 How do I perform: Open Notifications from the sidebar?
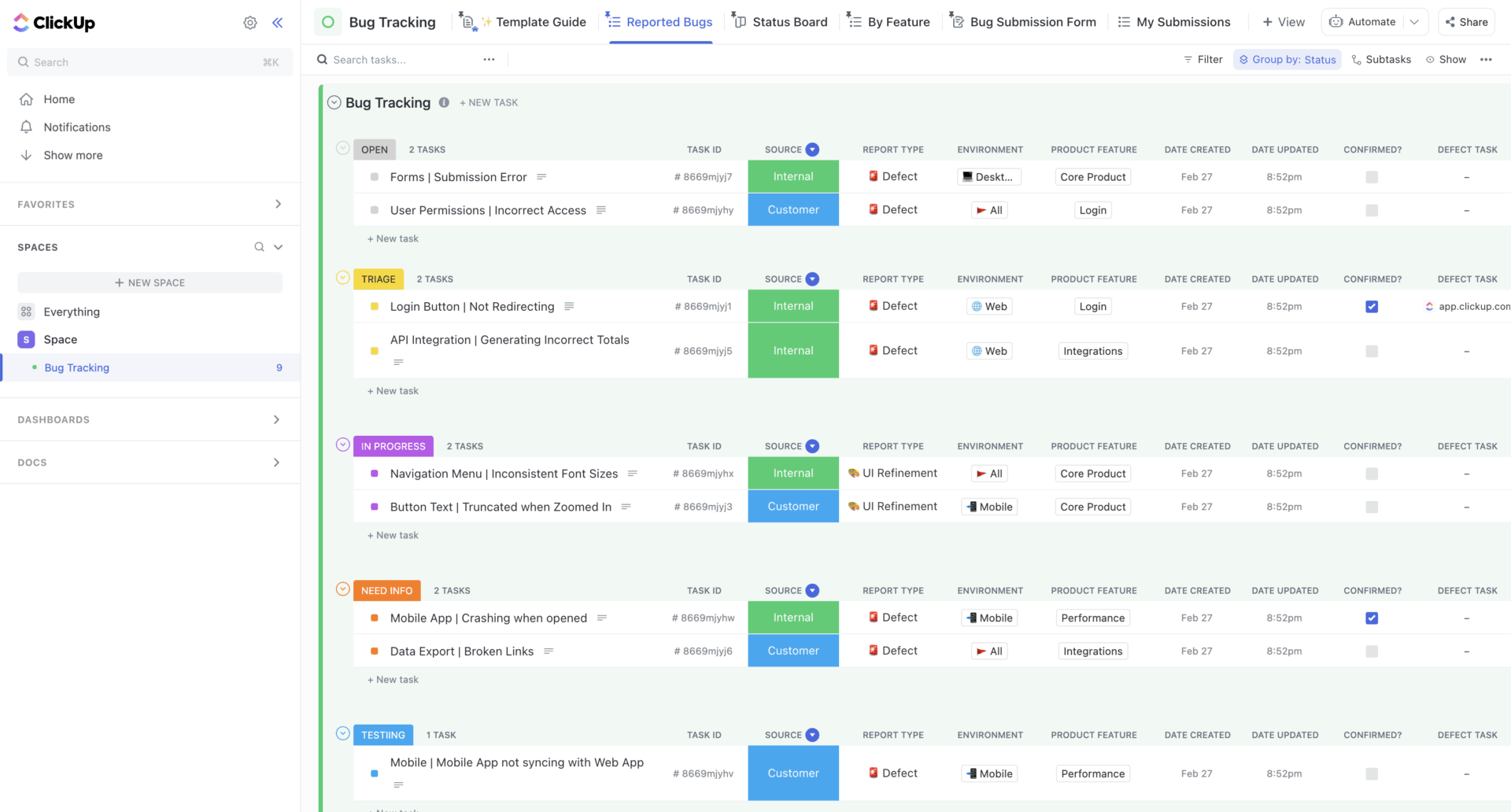coord(76,127)
